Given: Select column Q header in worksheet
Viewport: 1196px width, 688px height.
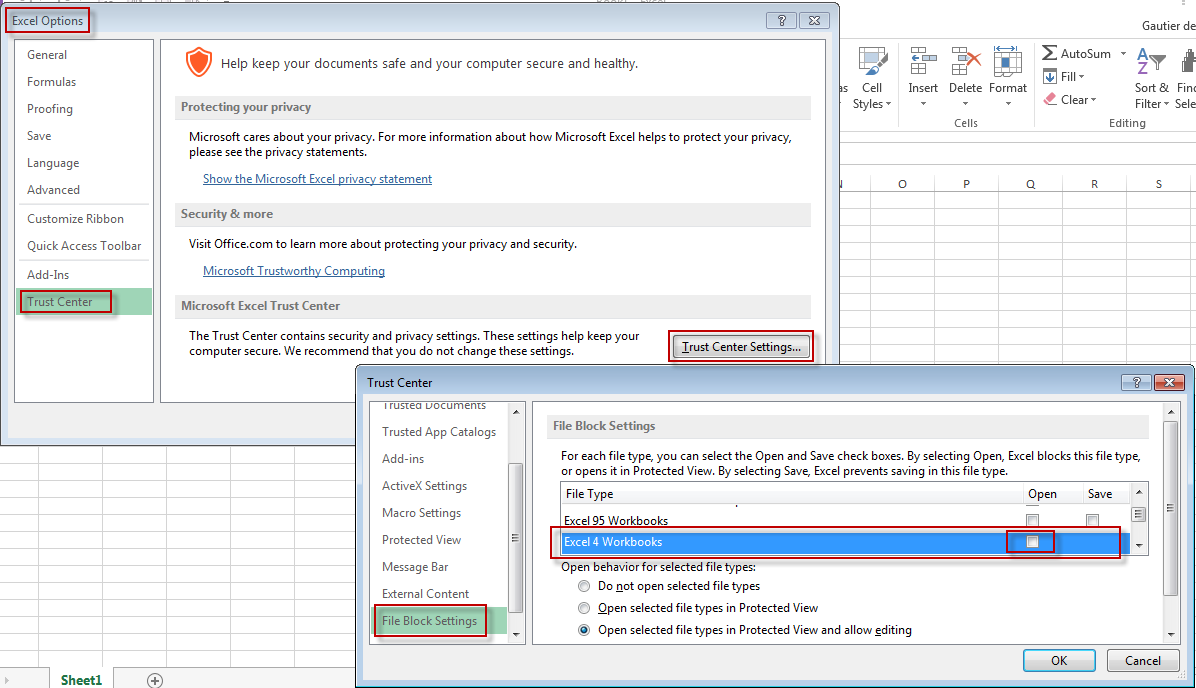Looking at the screenshot, I should (x=1030, y=184).
